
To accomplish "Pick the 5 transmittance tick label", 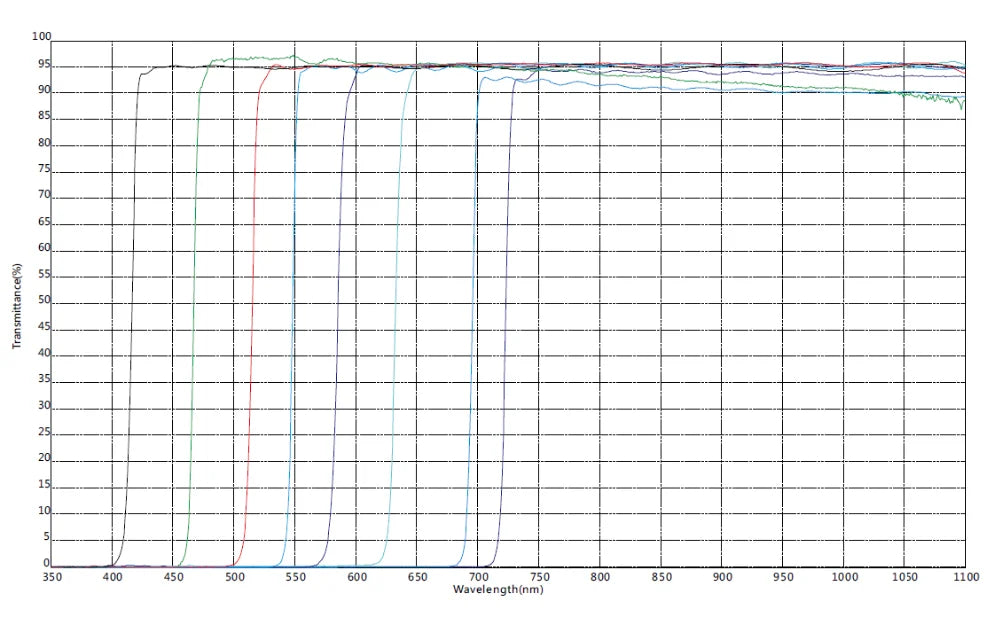I will click(x=47, y=537).
